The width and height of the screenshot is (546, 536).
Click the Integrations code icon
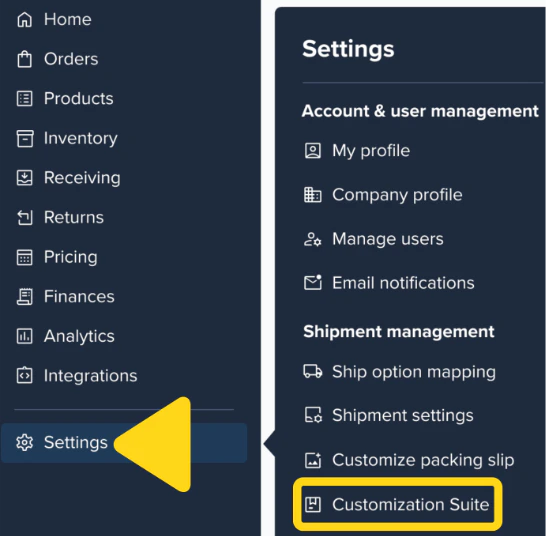pyautogui.click(x=24, y=375)
